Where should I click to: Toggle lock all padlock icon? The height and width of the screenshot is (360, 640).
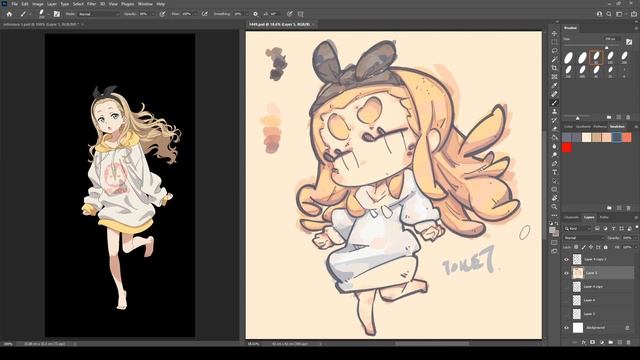pos(606,247)
